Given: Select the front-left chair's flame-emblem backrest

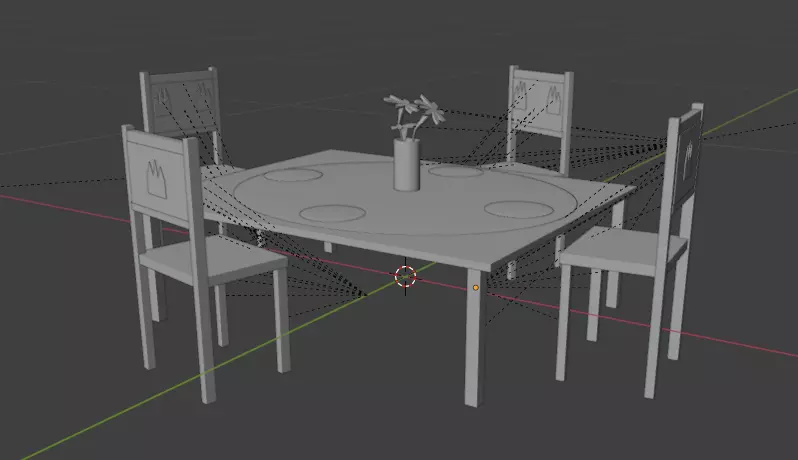Looking at the screenshot, I should [x=156, y=175].
